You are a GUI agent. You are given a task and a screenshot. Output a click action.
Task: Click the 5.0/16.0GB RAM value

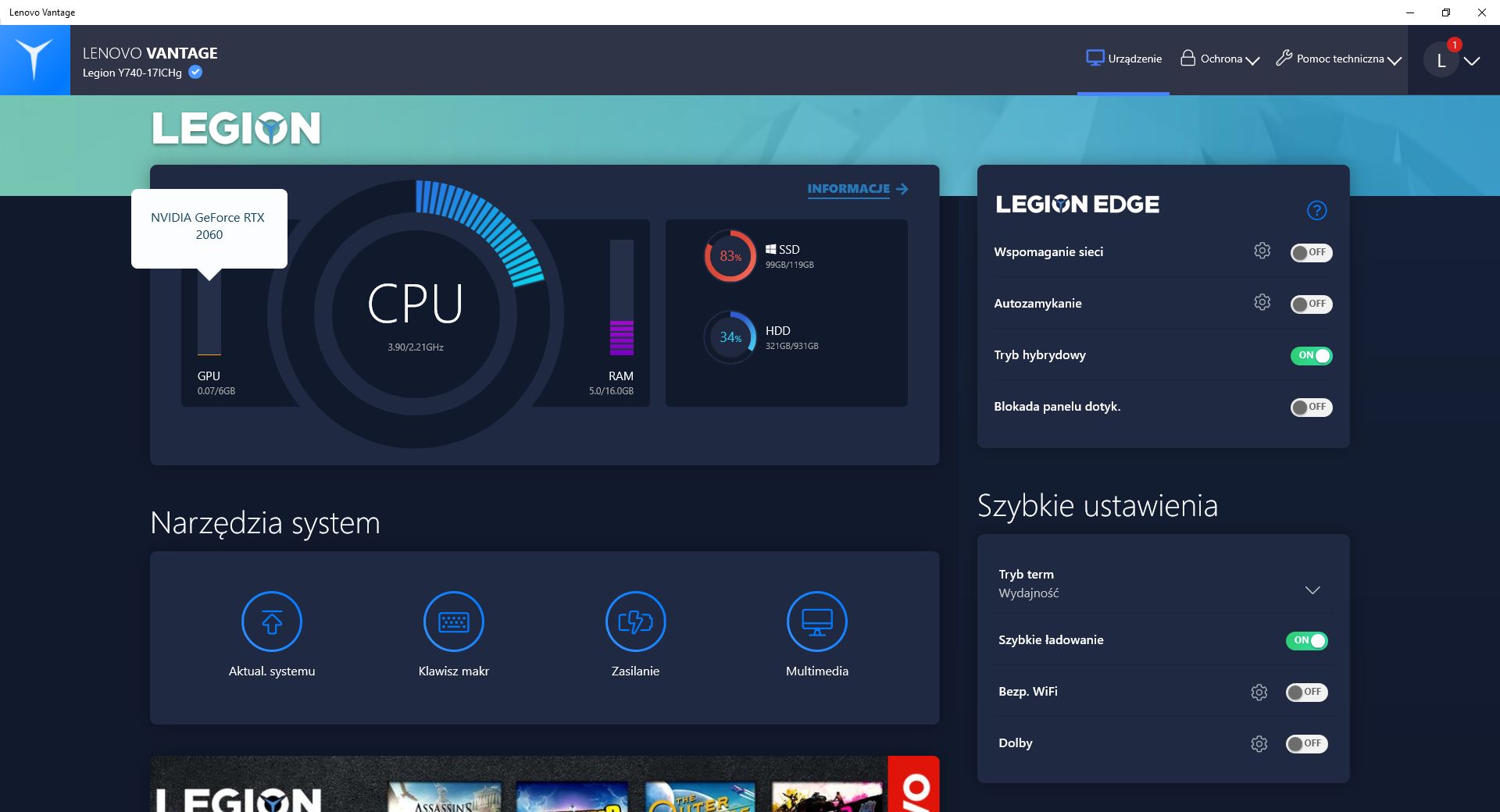(x=611, y=391)
